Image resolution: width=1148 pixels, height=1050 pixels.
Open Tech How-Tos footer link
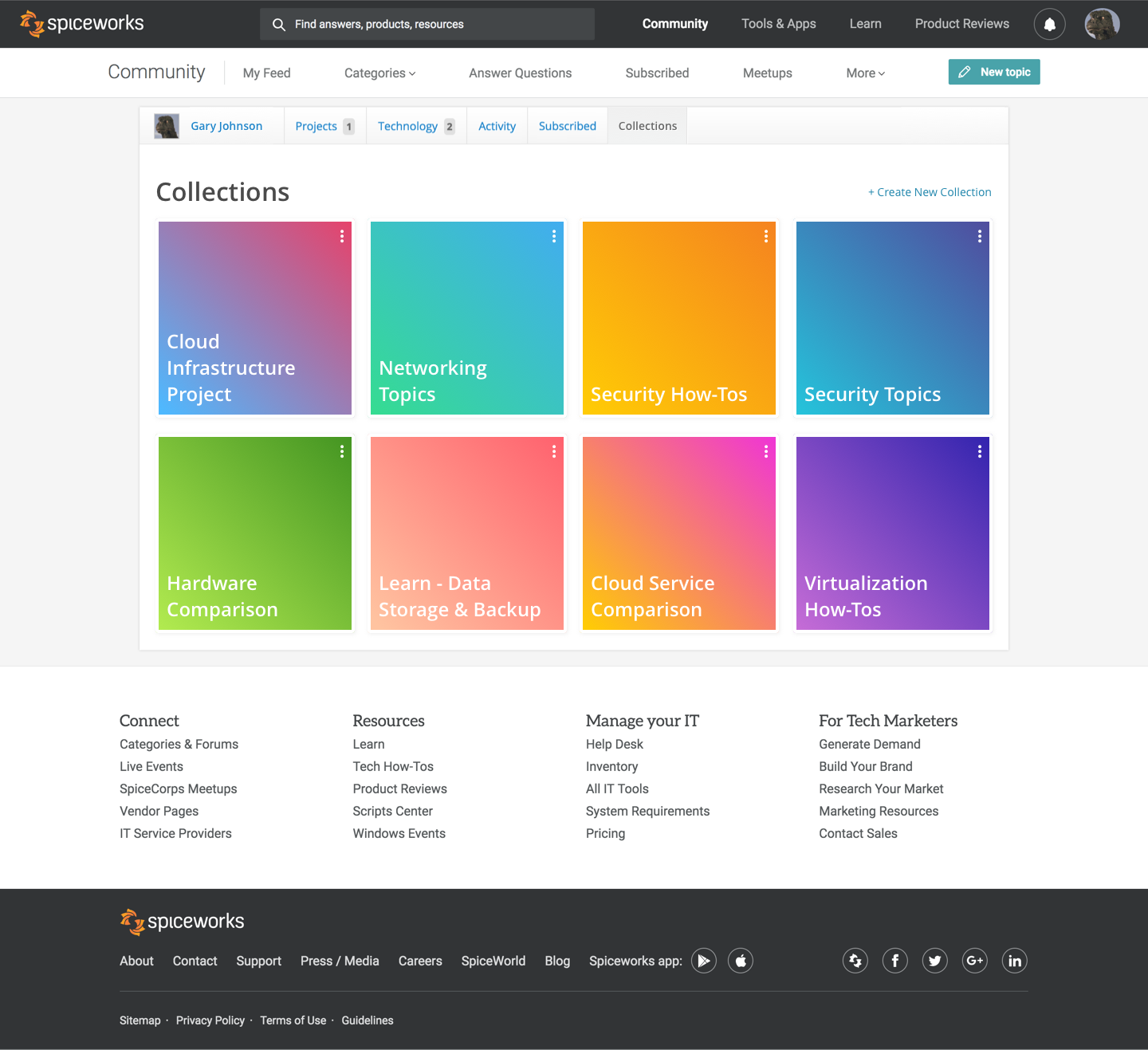393,766
